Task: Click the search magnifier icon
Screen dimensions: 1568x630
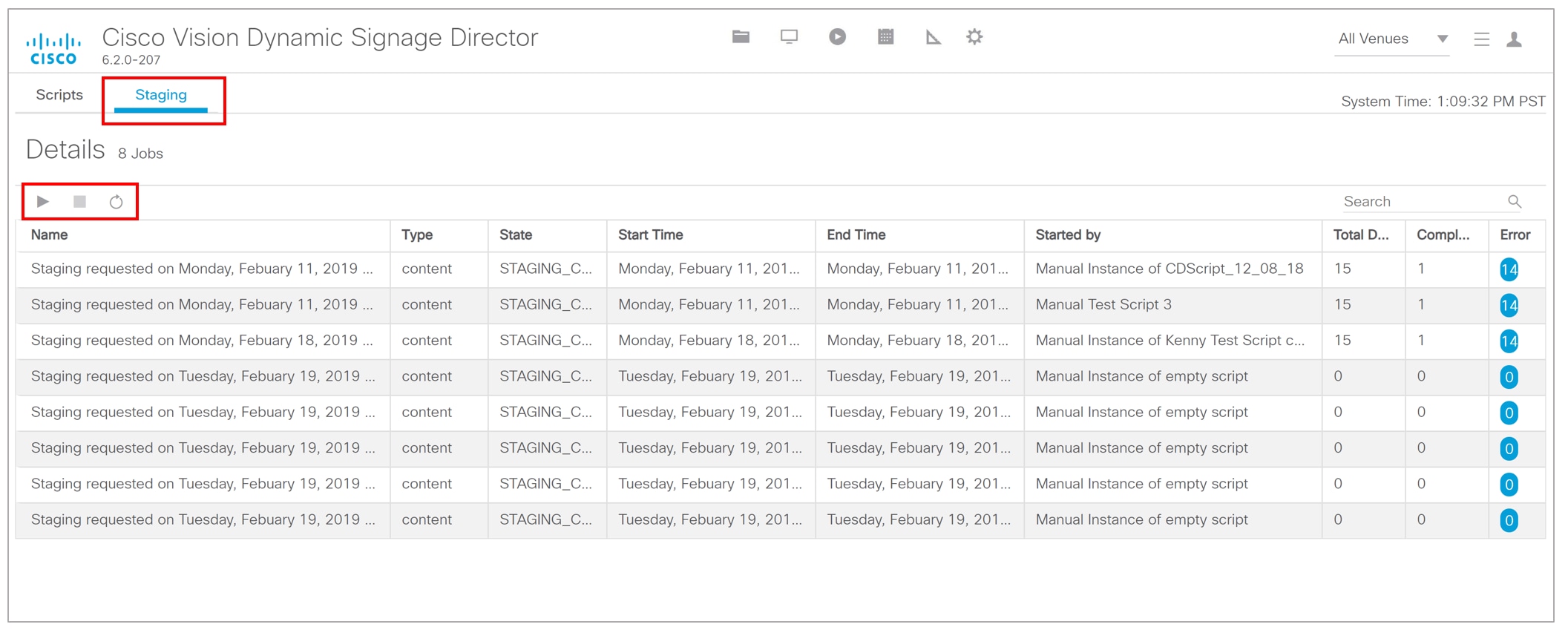Action: (x=1515, y=201)
